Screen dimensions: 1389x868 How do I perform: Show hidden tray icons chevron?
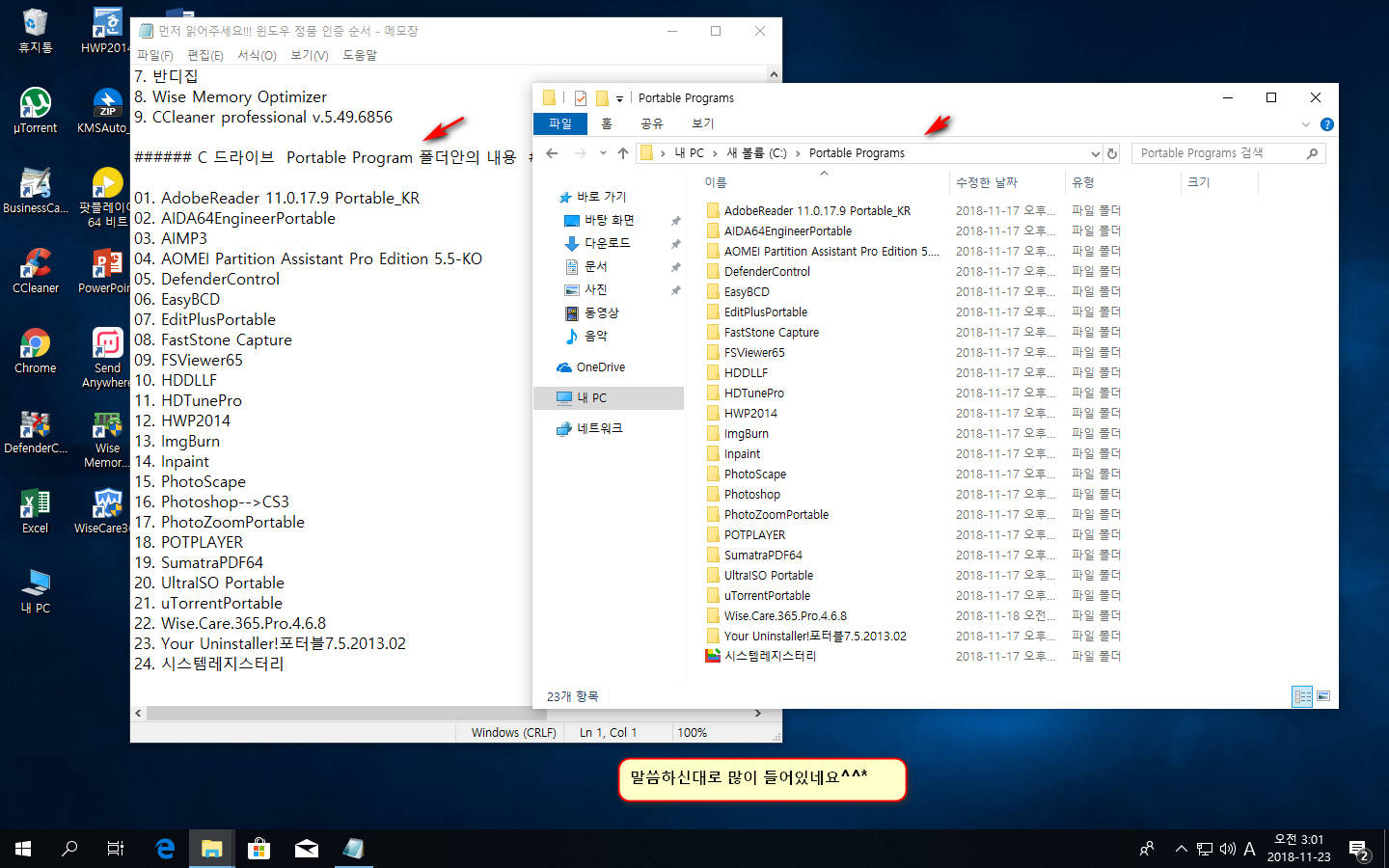coord(1181,849)
